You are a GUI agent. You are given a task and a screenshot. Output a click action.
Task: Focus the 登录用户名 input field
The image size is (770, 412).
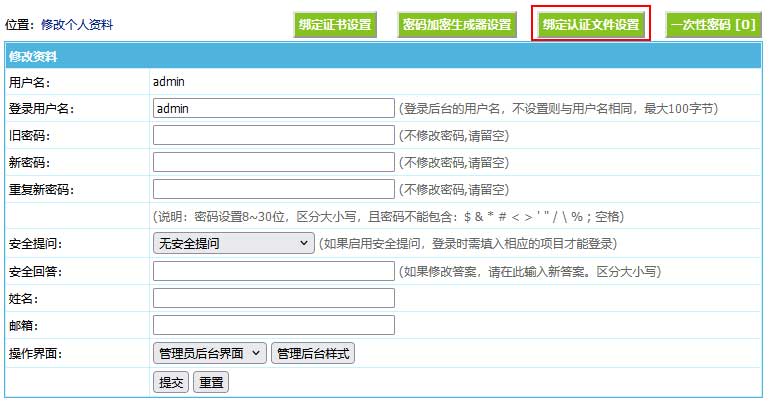click(x=273, y=108)
